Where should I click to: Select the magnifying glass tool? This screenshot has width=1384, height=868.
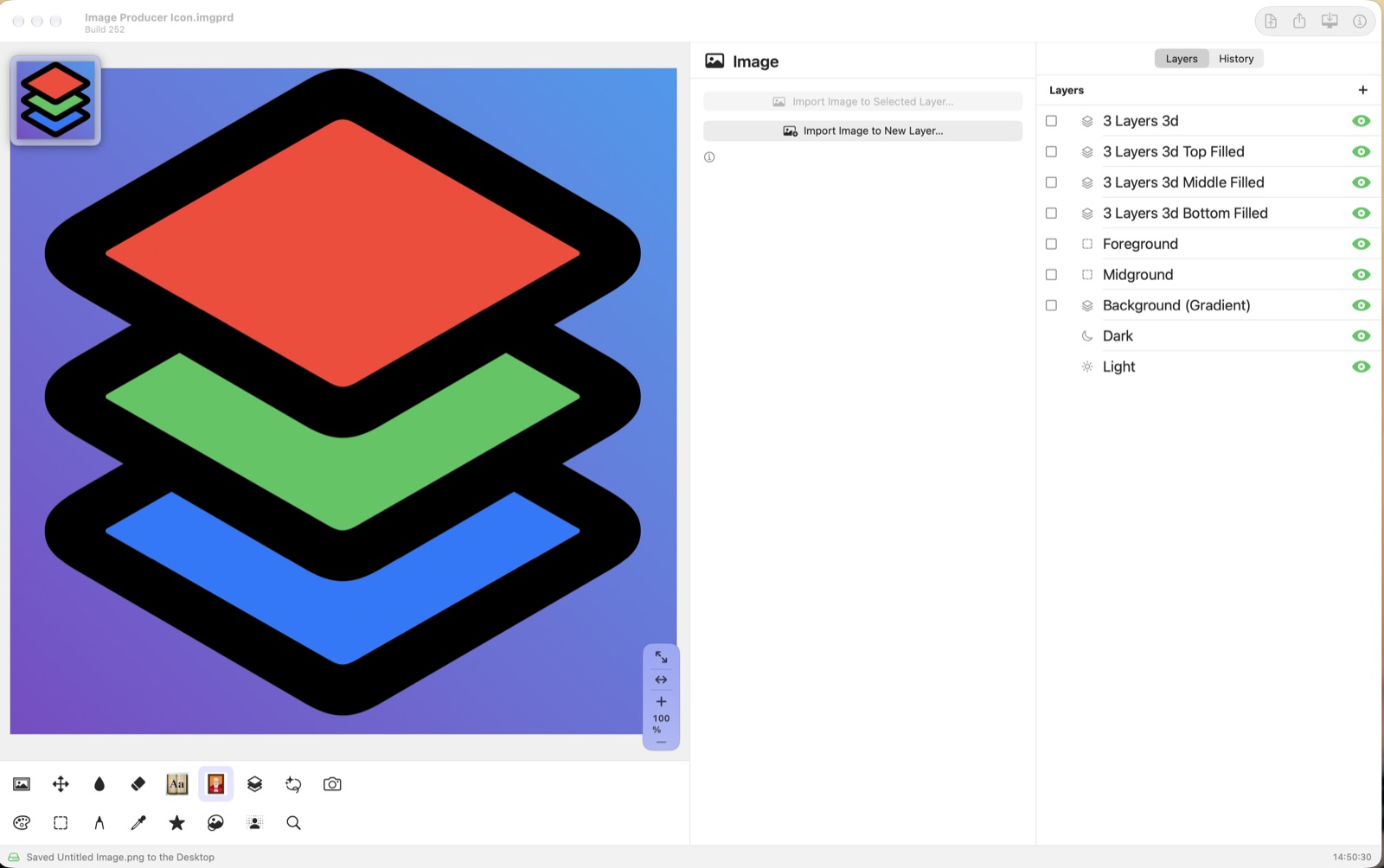(x=294, y=823)
